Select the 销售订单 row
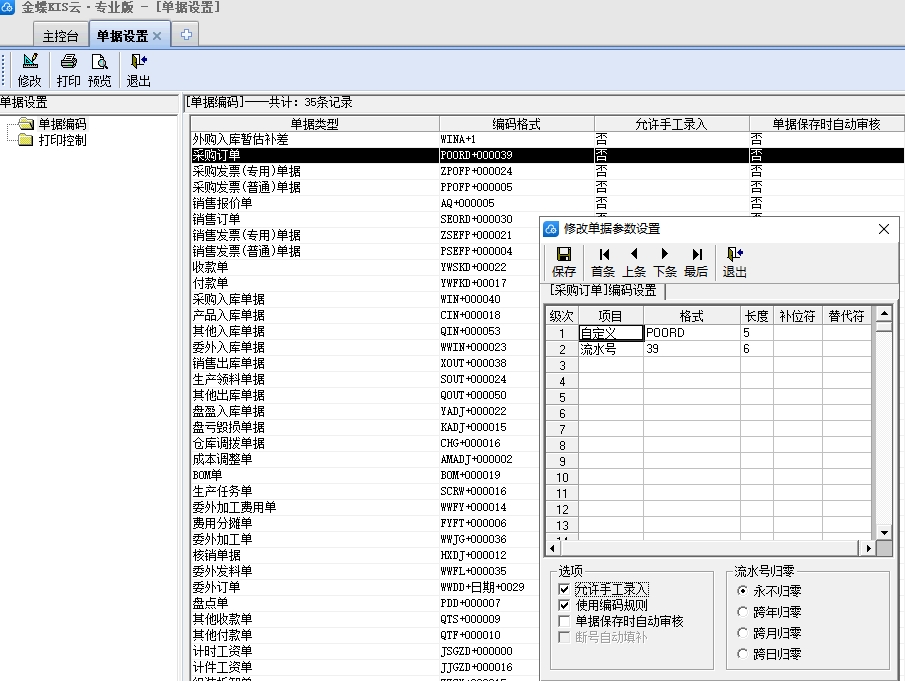The width and height of the screenshot is (905, 681). click(365, 219)
